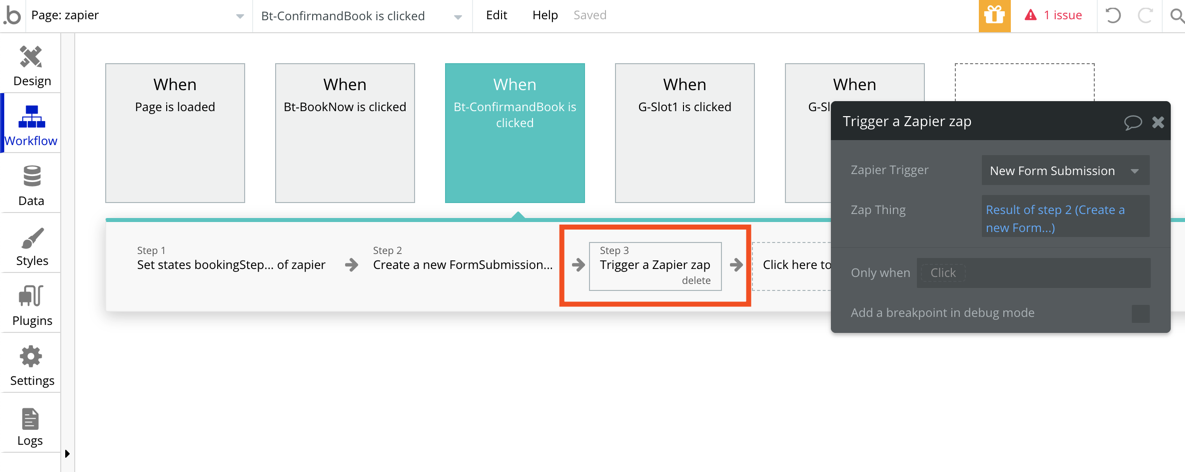Select Step 1 Set states action
This screenshot has height=472, width=1185.
click(231, 258)
